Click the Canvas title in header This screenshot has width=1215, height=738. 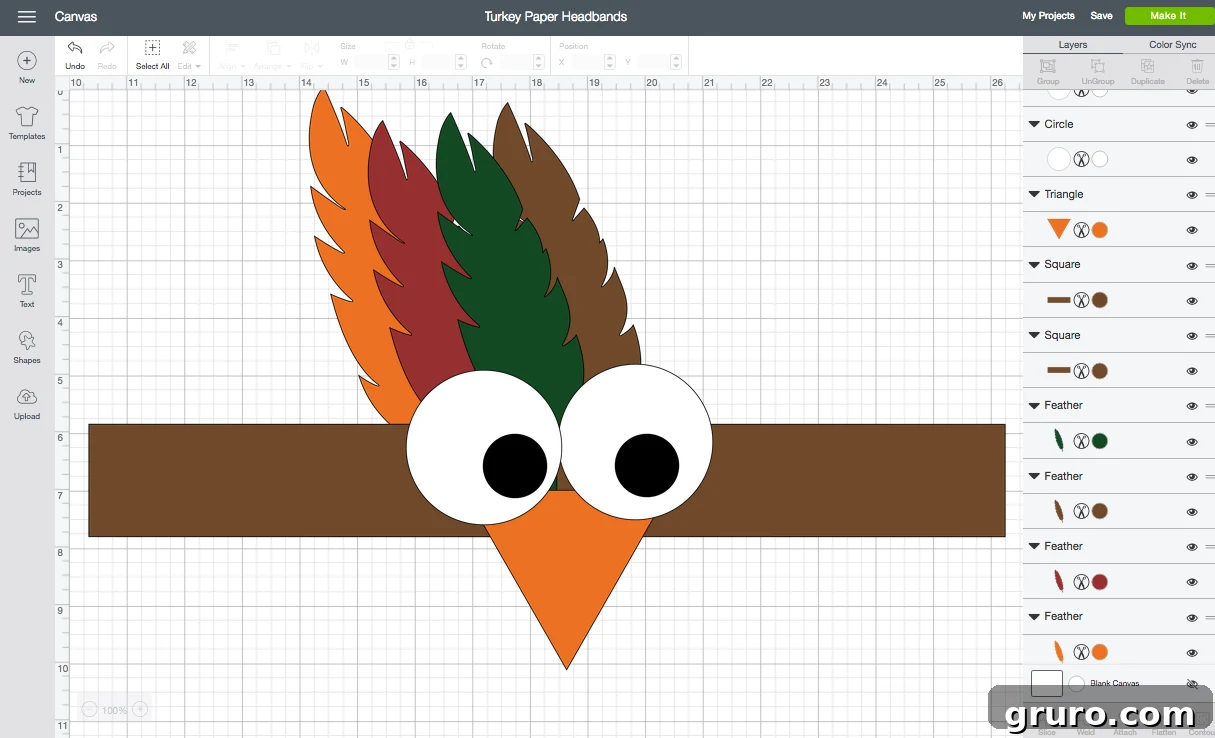[x=76, y=17]
